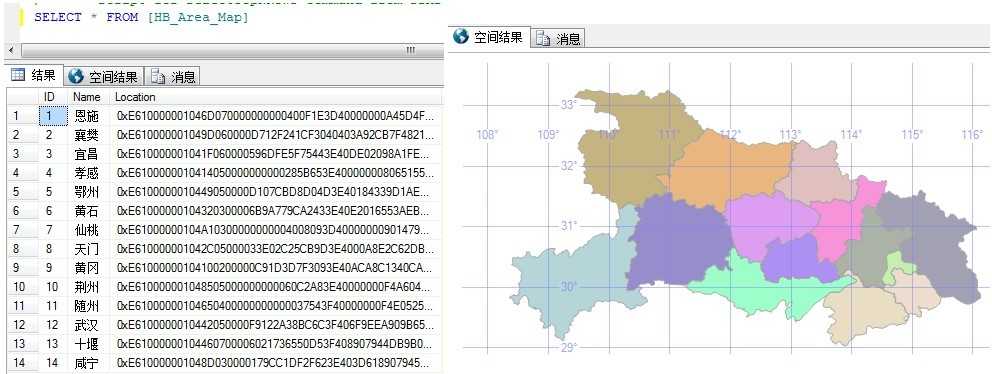
Task: Switch to the 结果 tab in left window
Action: coord(35,76)
